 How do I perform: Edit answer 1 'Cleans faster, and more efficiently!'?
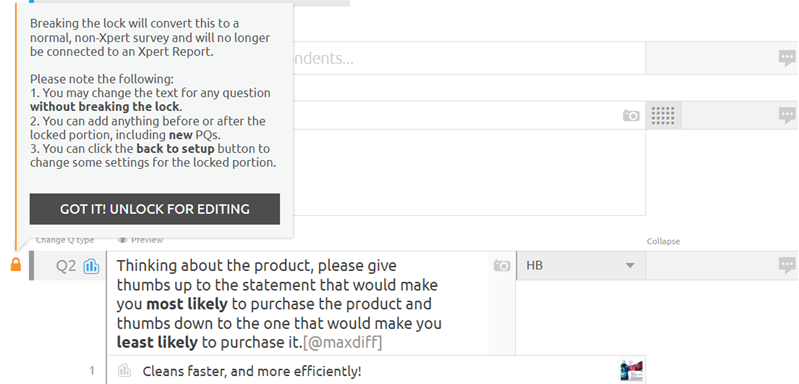pyautogui.click(x=252, y=371)
